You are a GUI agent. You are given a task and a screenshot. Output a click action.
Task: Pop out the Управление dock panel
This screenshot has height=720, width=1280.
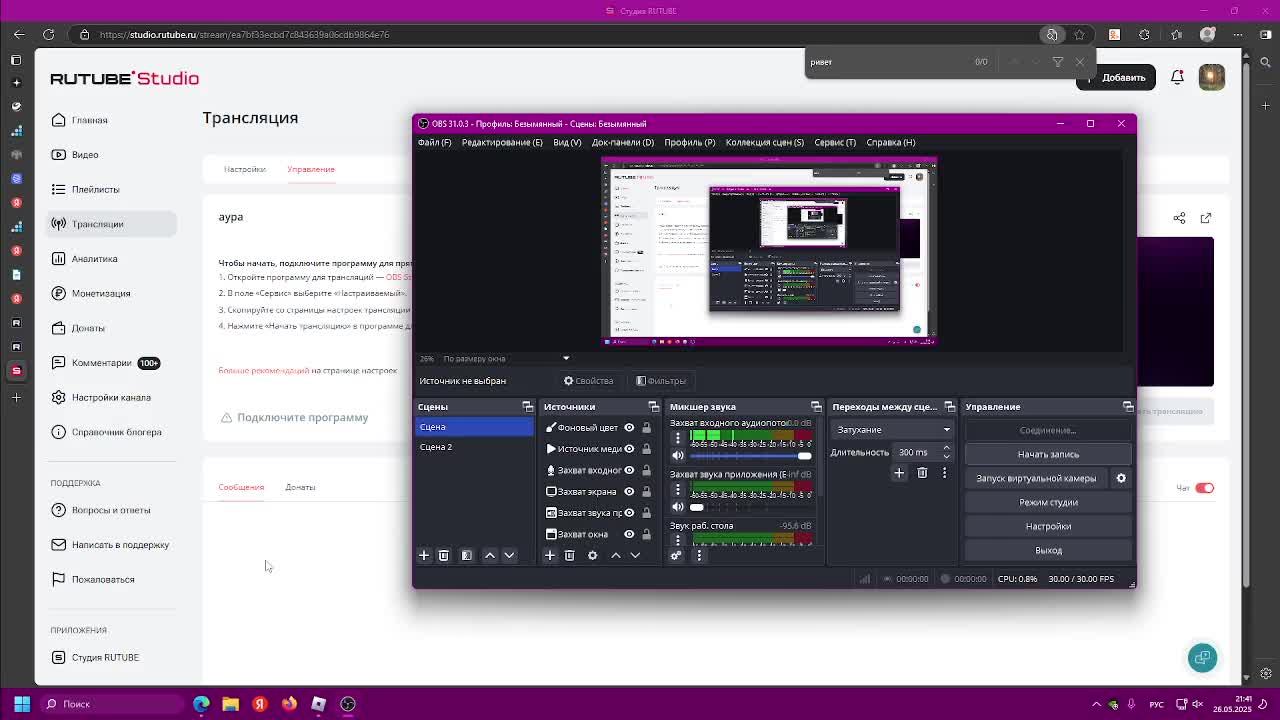click(1128, 407)
